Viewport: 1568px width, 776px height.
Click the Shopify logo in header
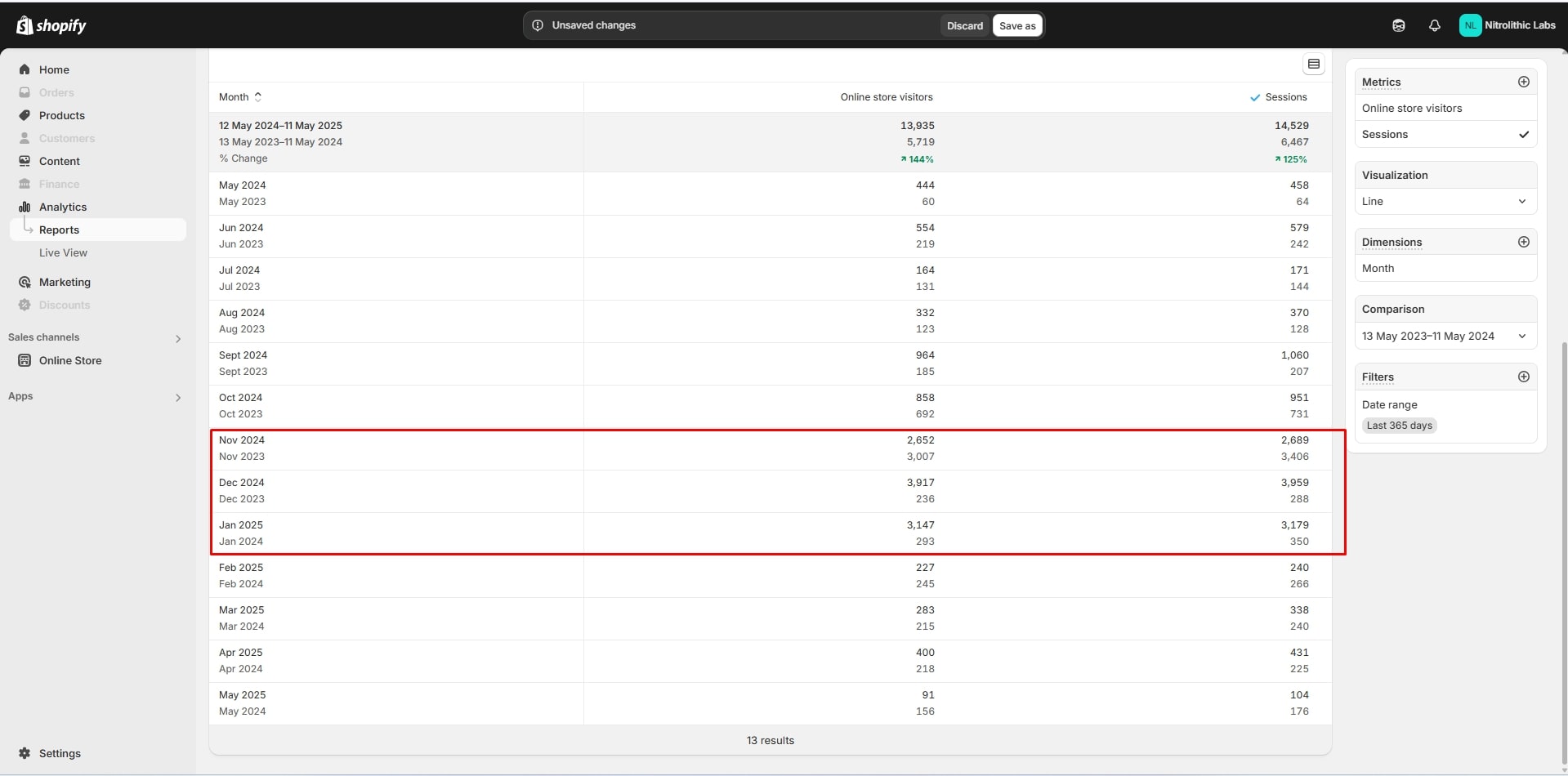pos(51,25)
